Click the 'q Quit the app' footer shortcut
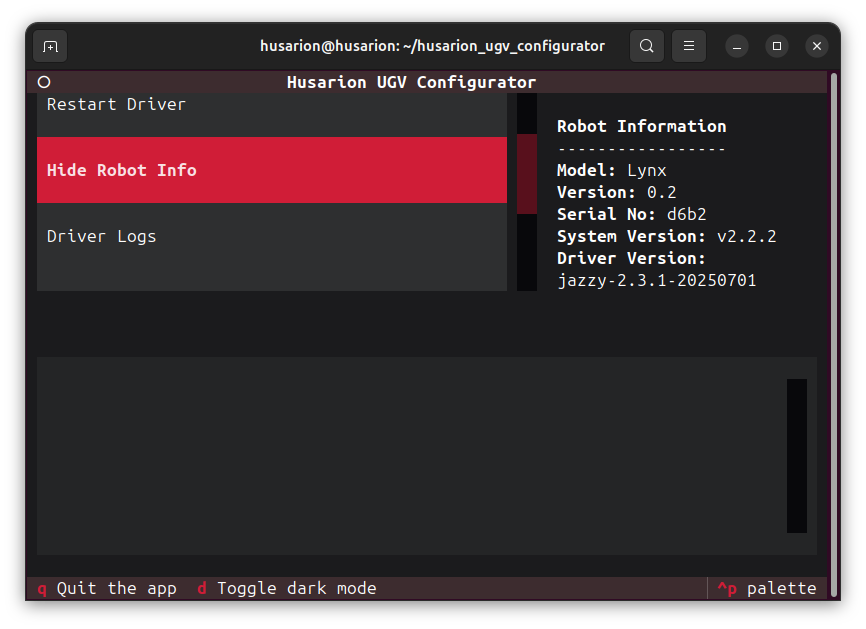This screenshot has height=629, width=866. (107, 589)
